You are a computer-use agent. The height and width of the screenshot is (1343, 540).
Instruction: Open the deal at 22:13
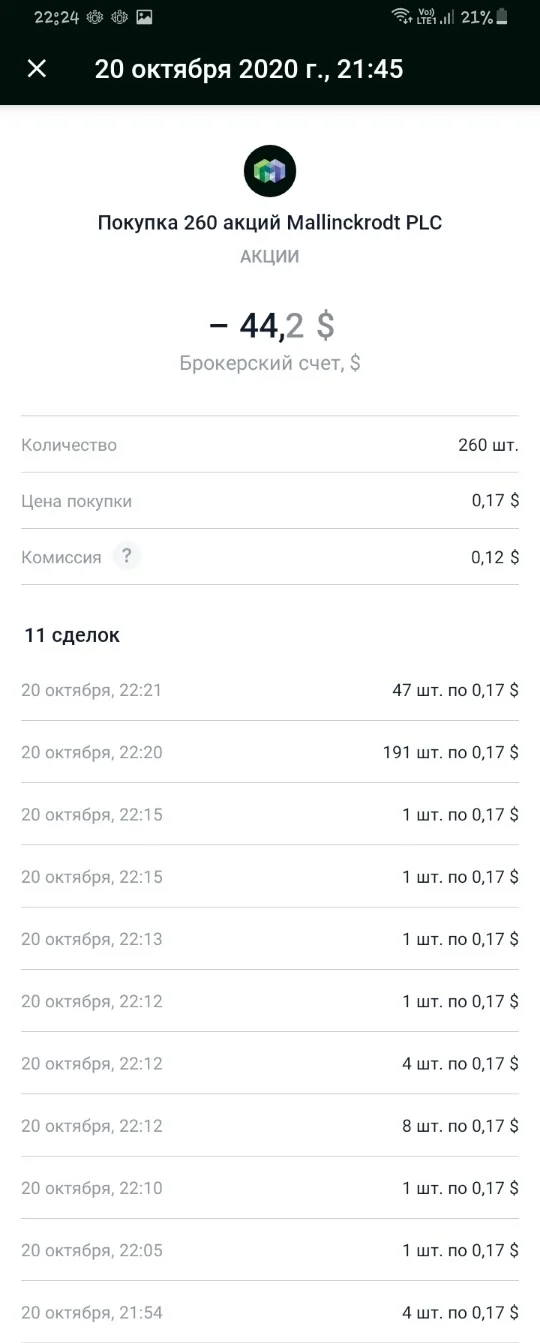[x=270, y=939]
